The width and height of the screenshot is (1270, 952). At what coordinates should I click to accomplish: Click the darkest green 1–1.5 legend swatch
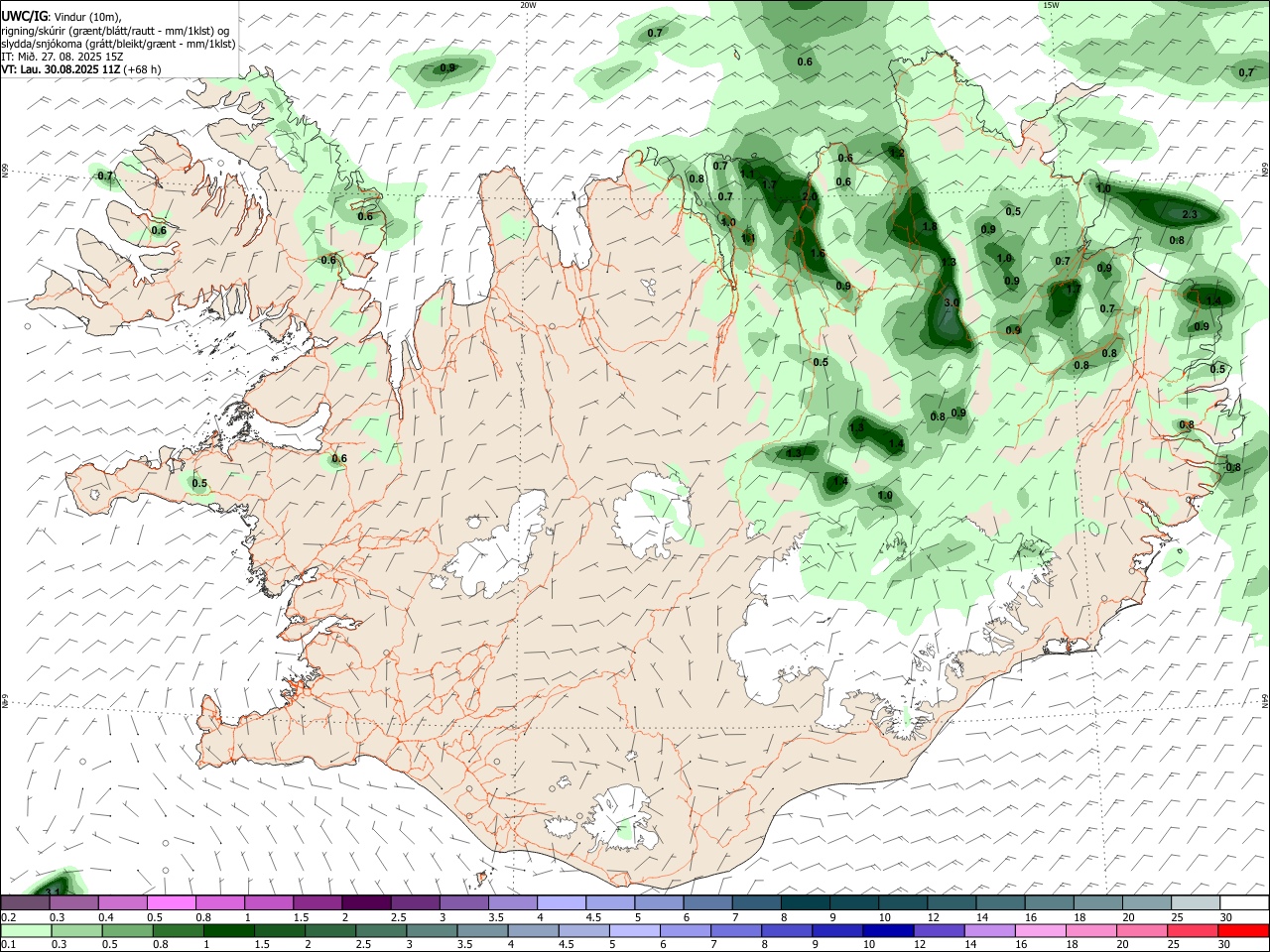click(228, 930)
